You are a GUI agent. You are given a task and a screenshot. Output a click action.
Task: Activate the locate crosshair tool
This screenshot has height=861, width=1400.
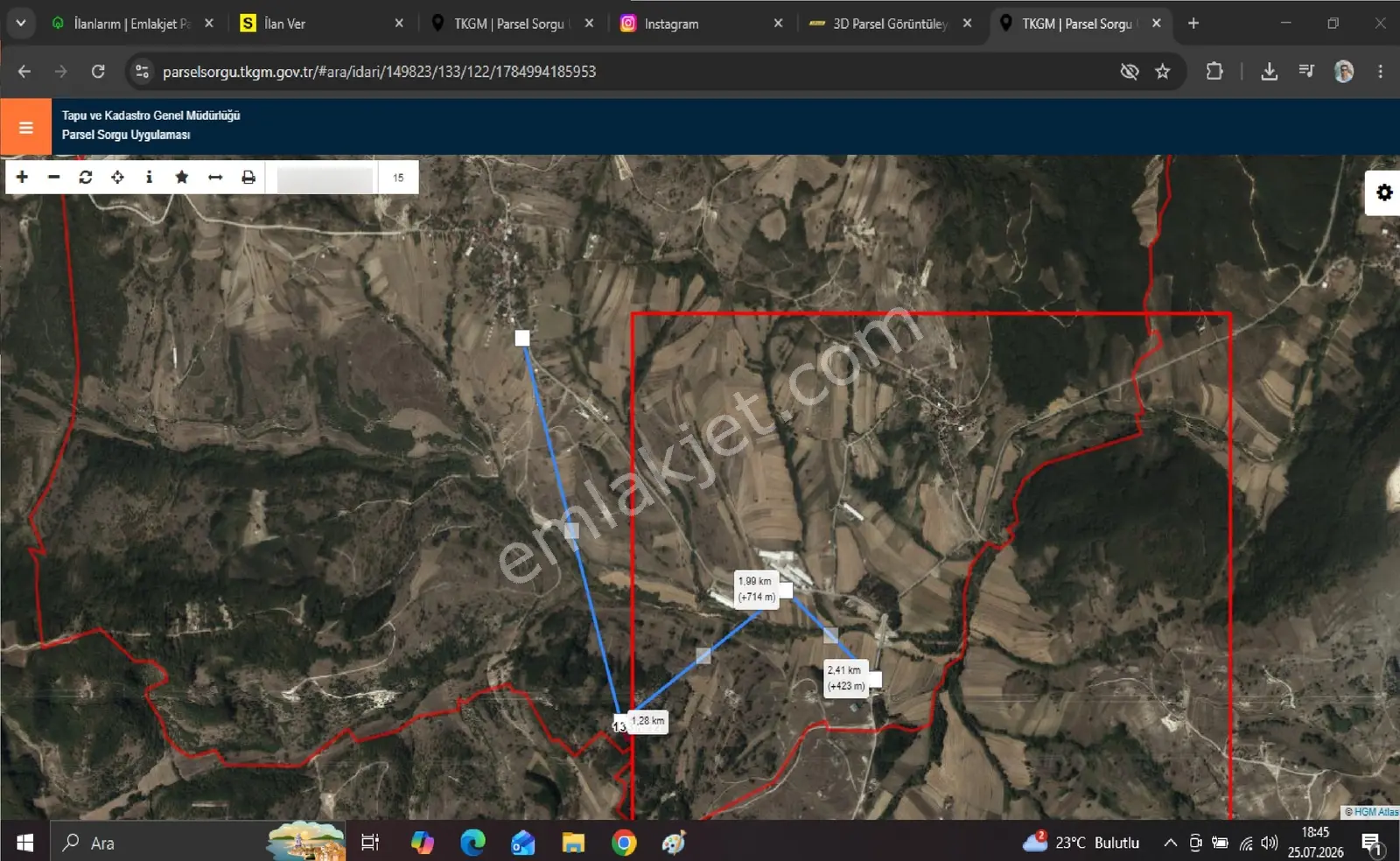(117, 178)
